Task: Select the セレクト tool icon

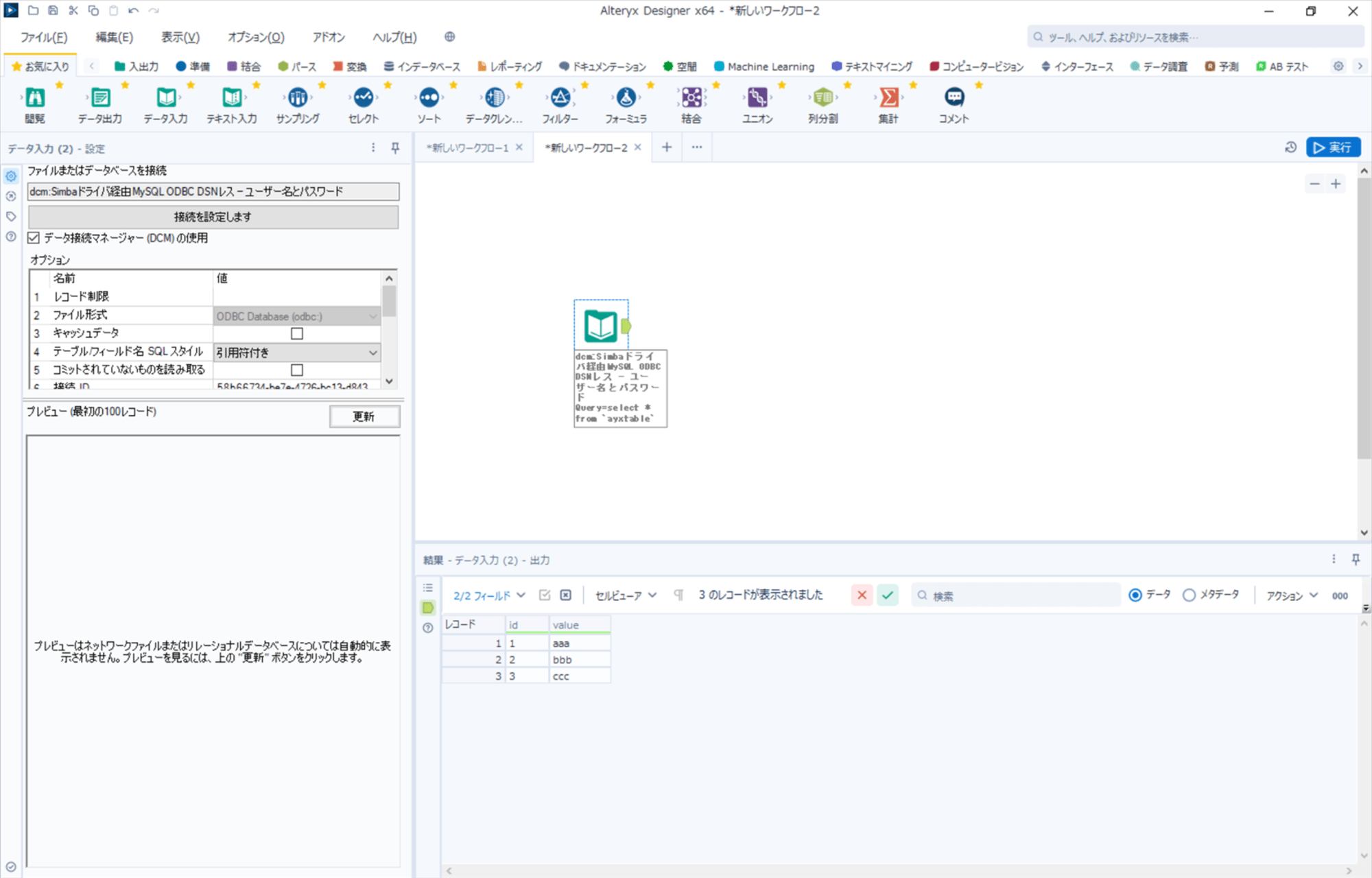Action: click(x=364, y=97)
